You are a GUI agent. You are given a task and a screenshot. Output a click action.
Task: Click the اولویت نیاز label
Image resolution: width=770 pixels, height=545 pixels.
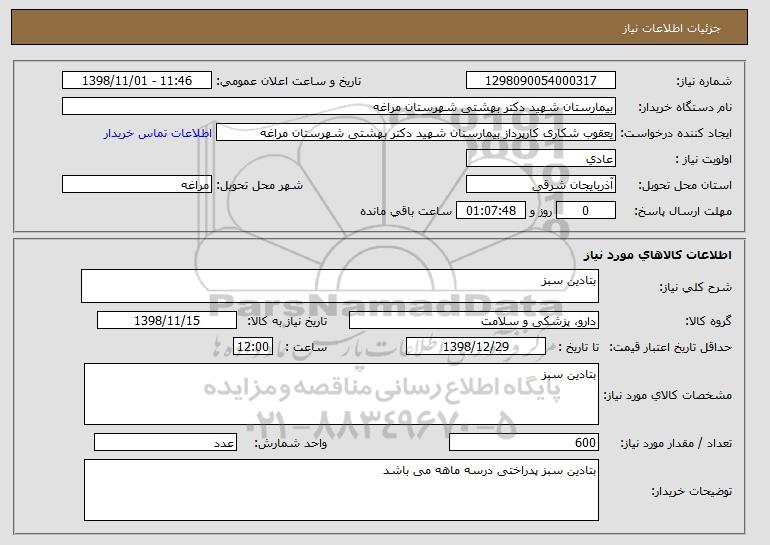click(x=704, y=159)
